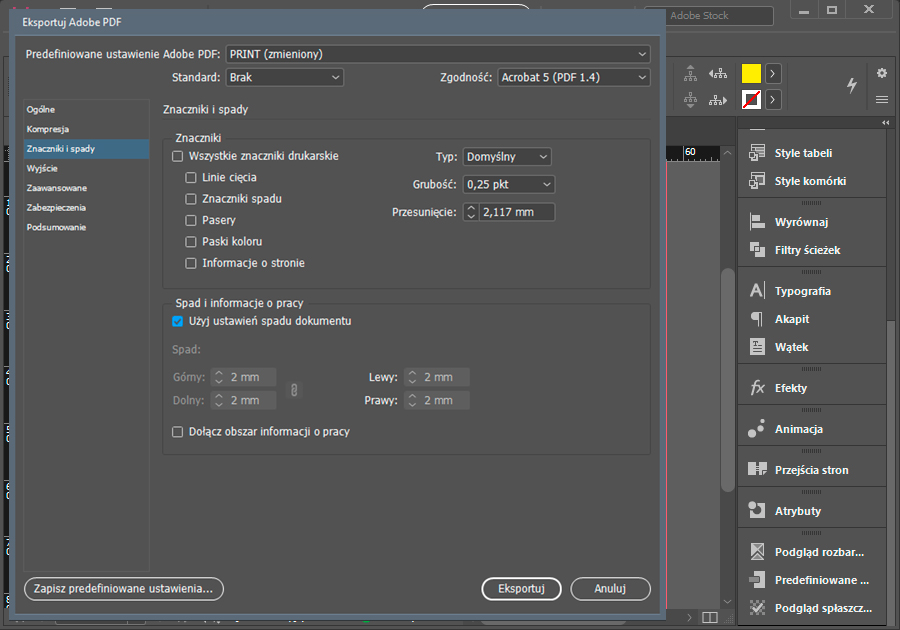Select the Znaczniki i spady section
Viewport: 900px width, 630px height.
[x=86, y=149]
